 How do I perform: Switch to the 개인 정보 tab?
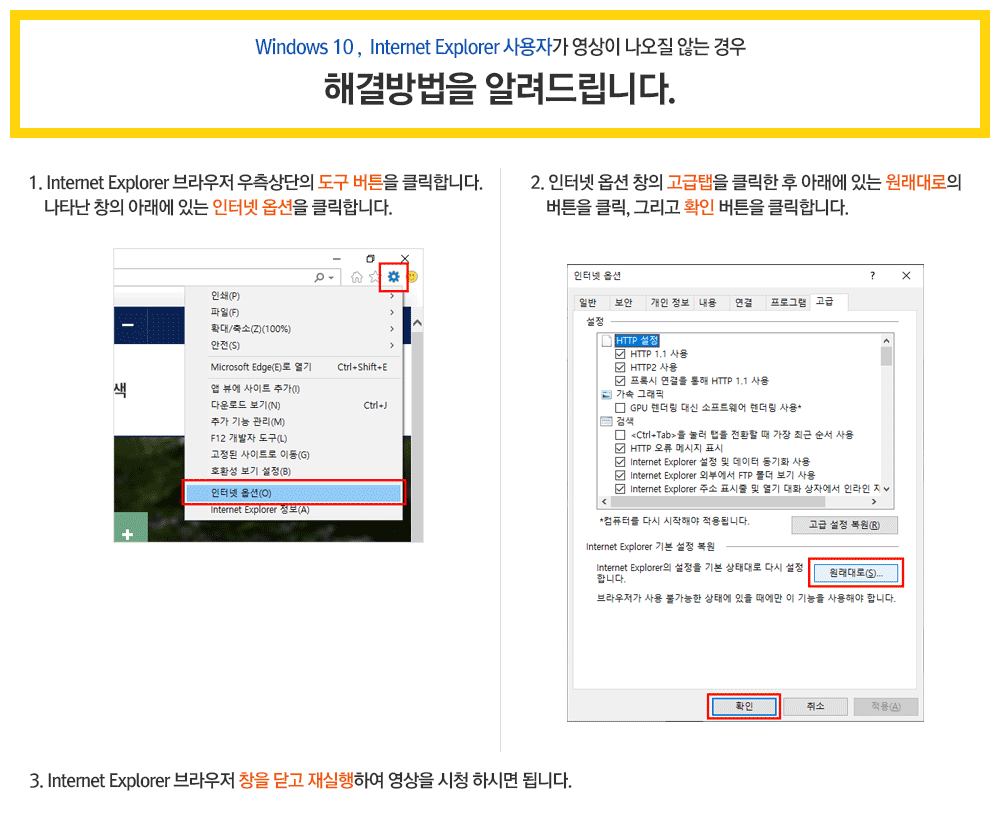coord(670,302)
